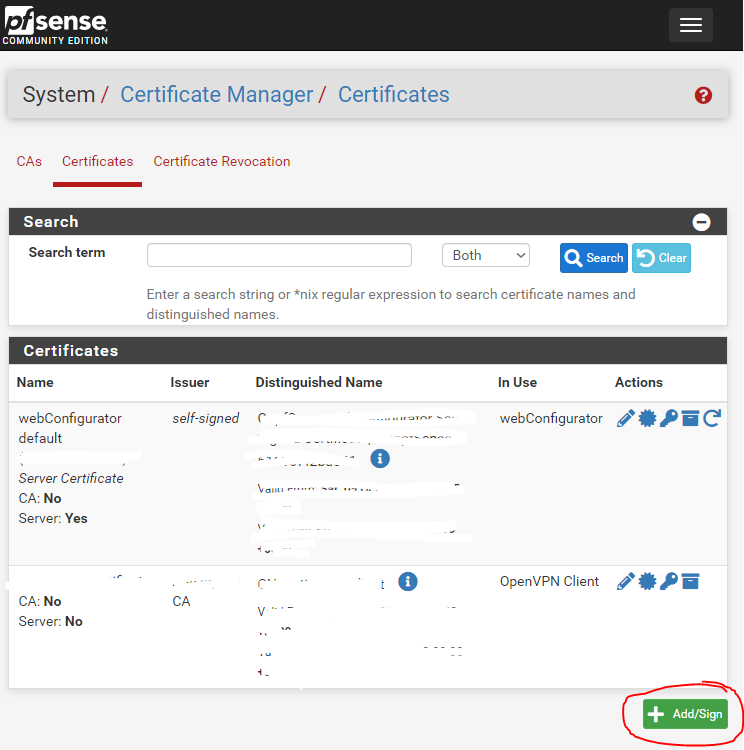Export the webConfigurator key with the key icon
744x750 pixels.
(x=669, y=418)
